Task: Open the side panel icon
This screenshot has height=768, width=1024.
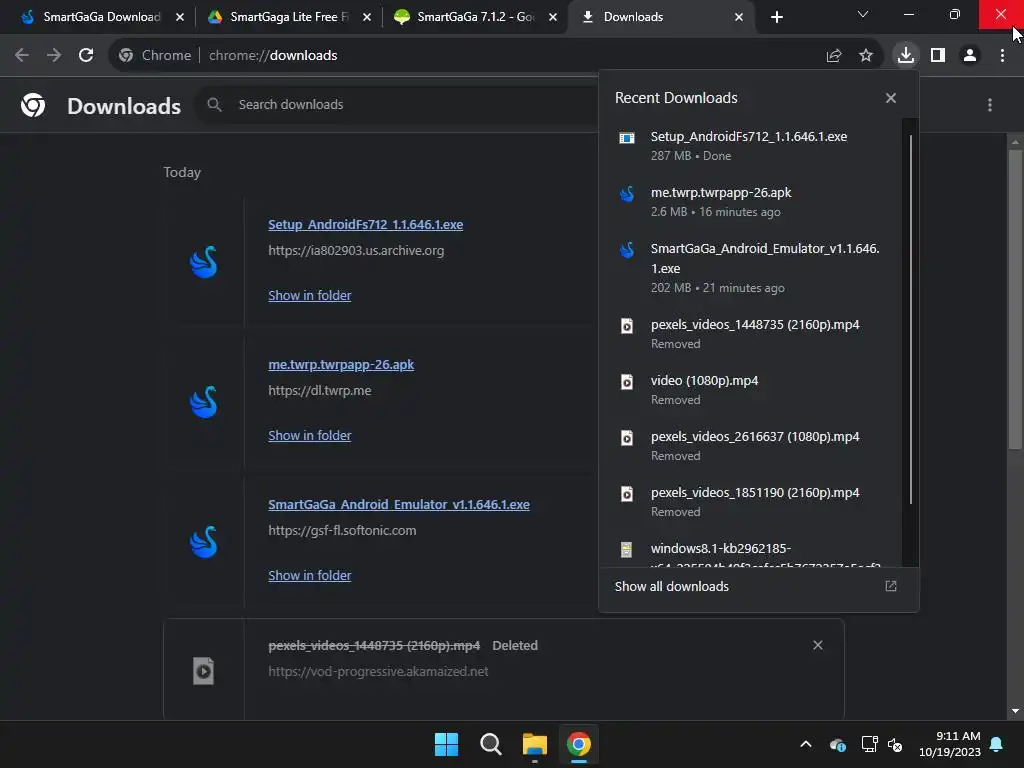Action: click(938, 56)
